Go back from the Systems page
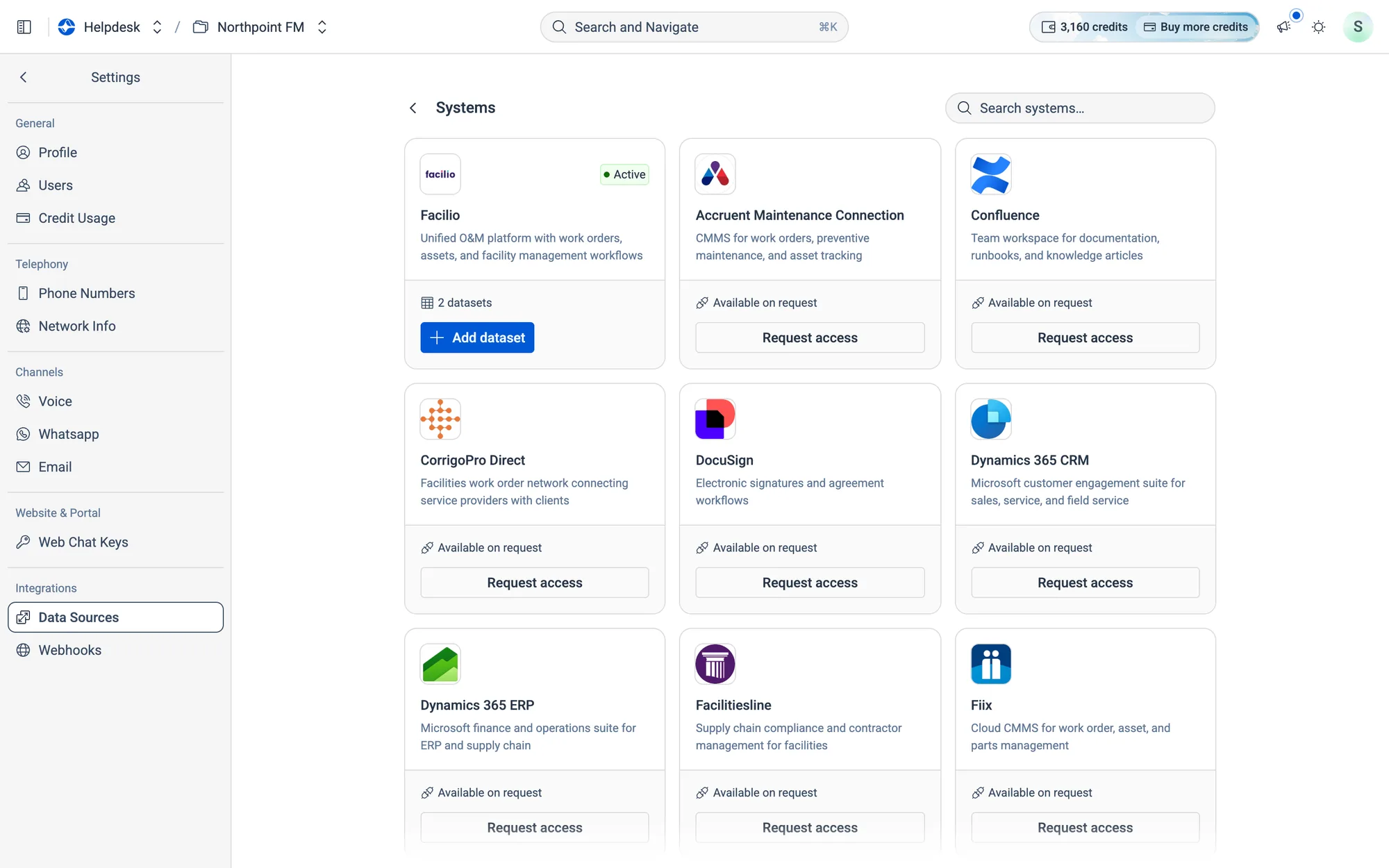 point(413,108)
